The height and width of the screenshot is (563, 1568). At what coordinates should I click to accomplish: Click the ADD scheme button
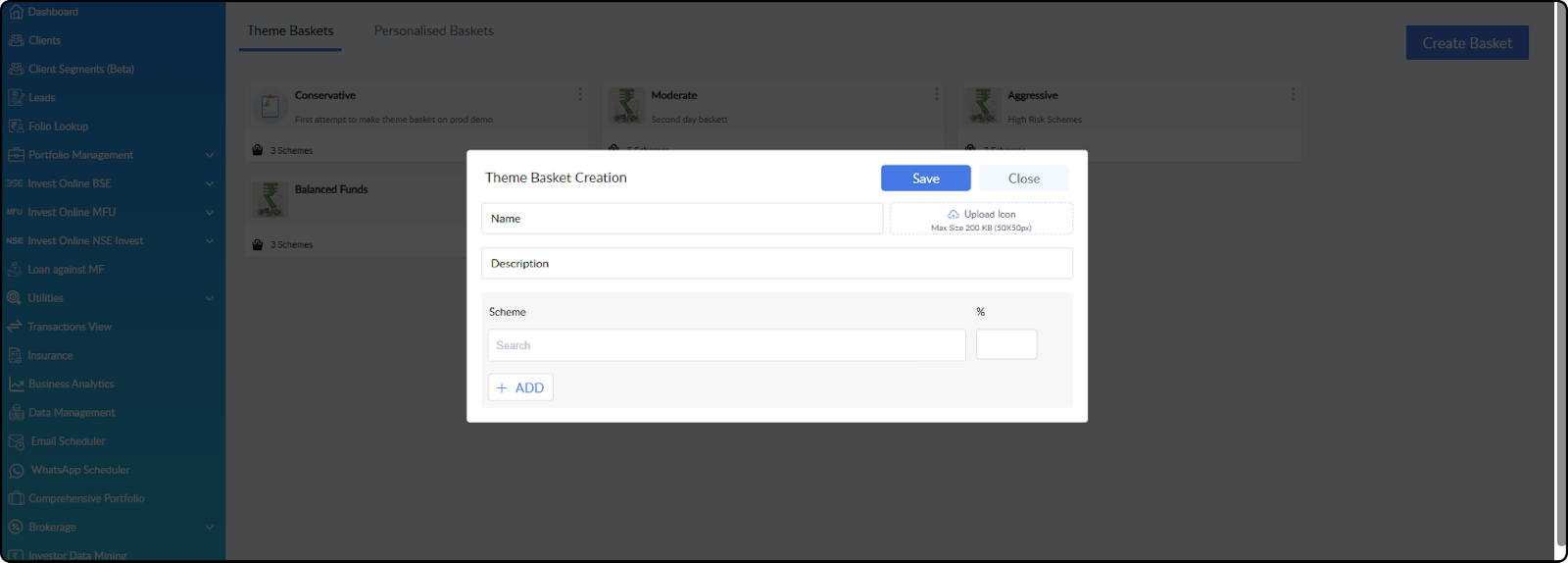pos(520,387)
